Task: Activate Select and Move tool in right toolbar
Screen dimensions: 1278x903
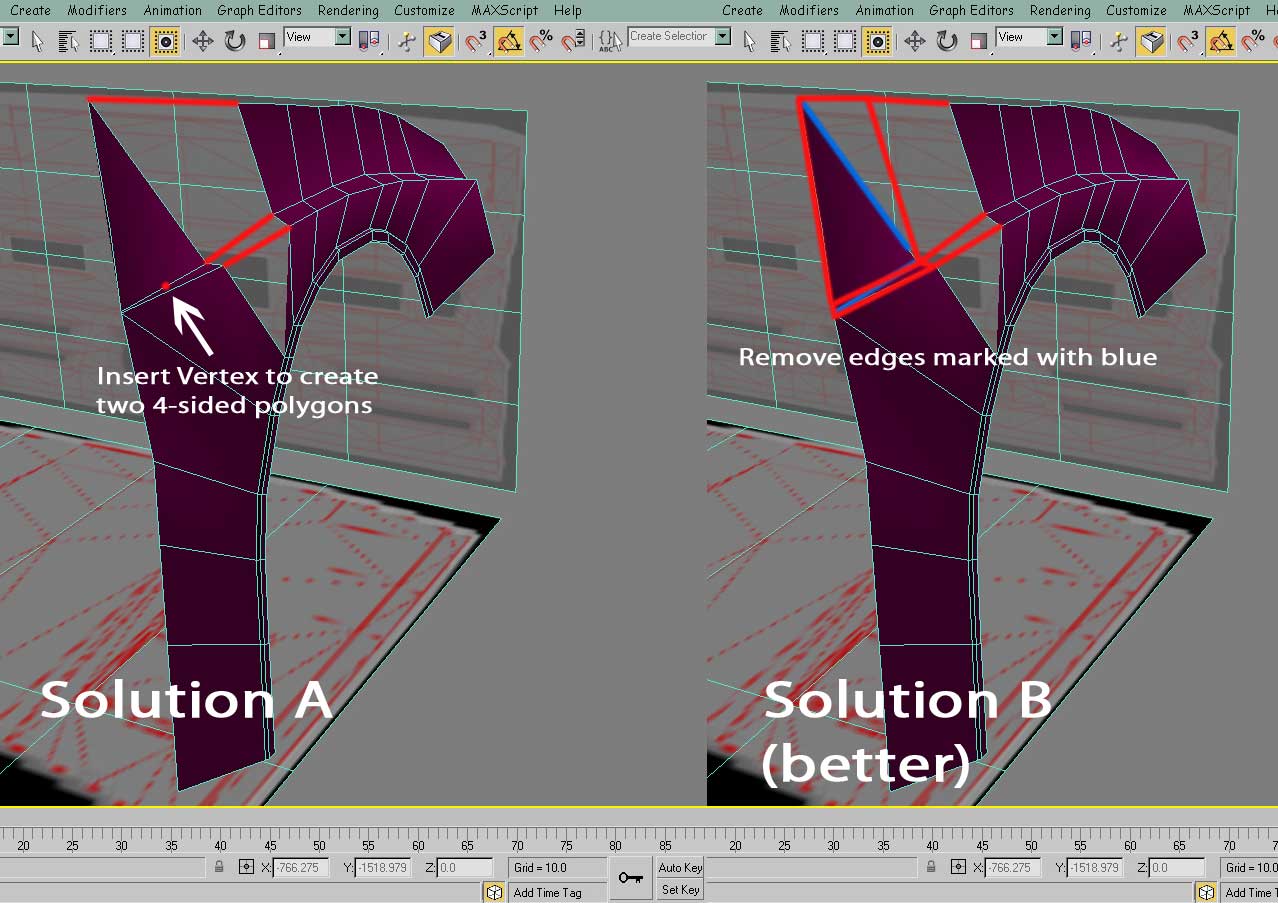Action: point(915,41)
